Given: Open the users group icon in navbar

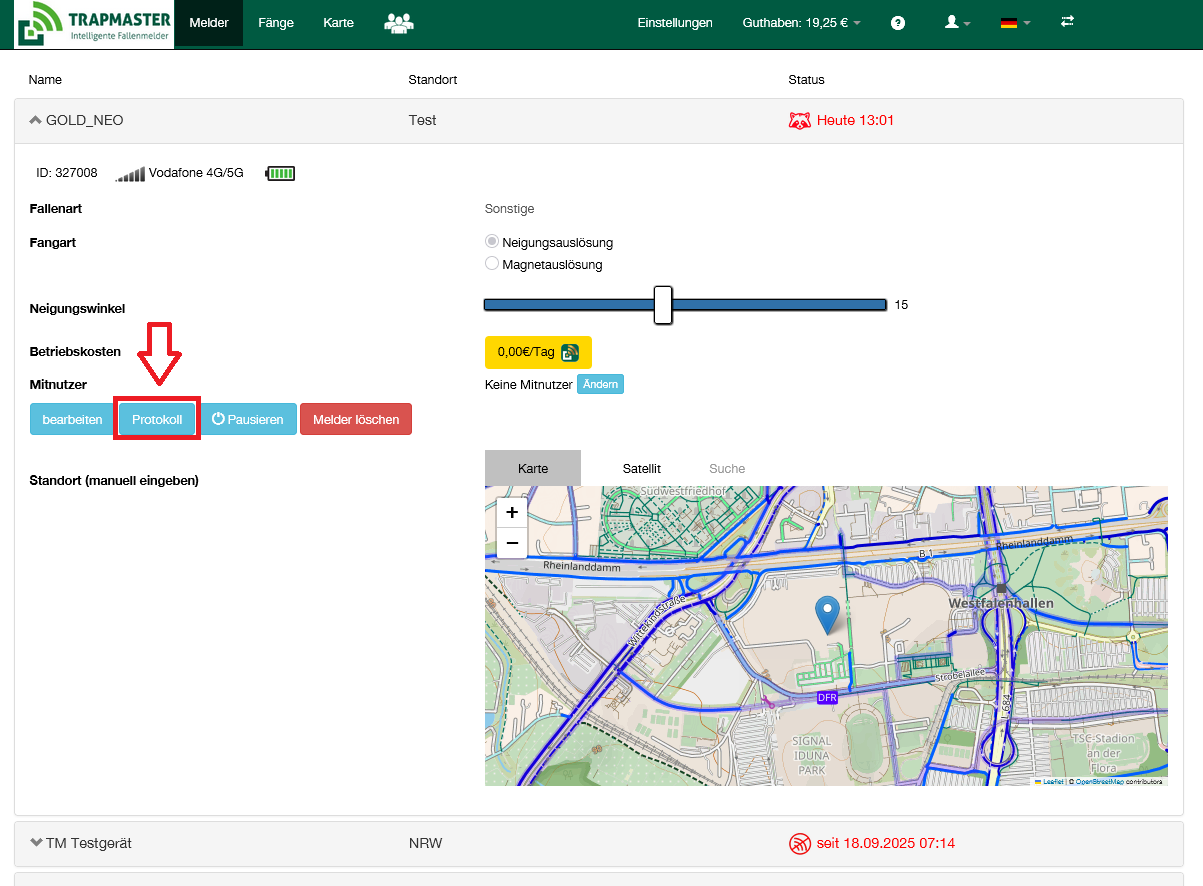Looking at the screenshot, I should pos(399,23).
